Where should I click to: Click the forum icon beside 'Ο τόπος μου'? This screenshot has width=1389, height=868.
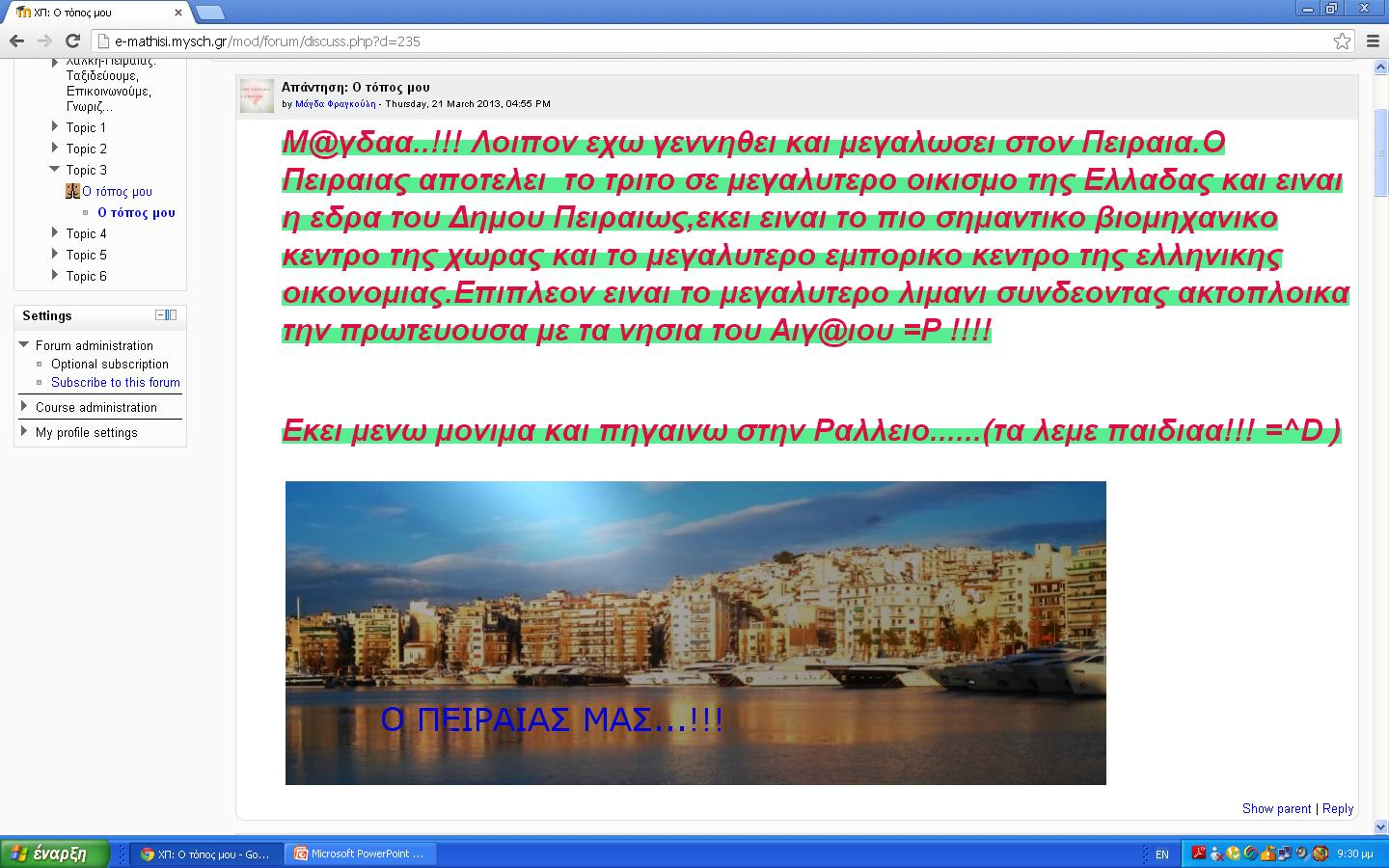[72, 191]
